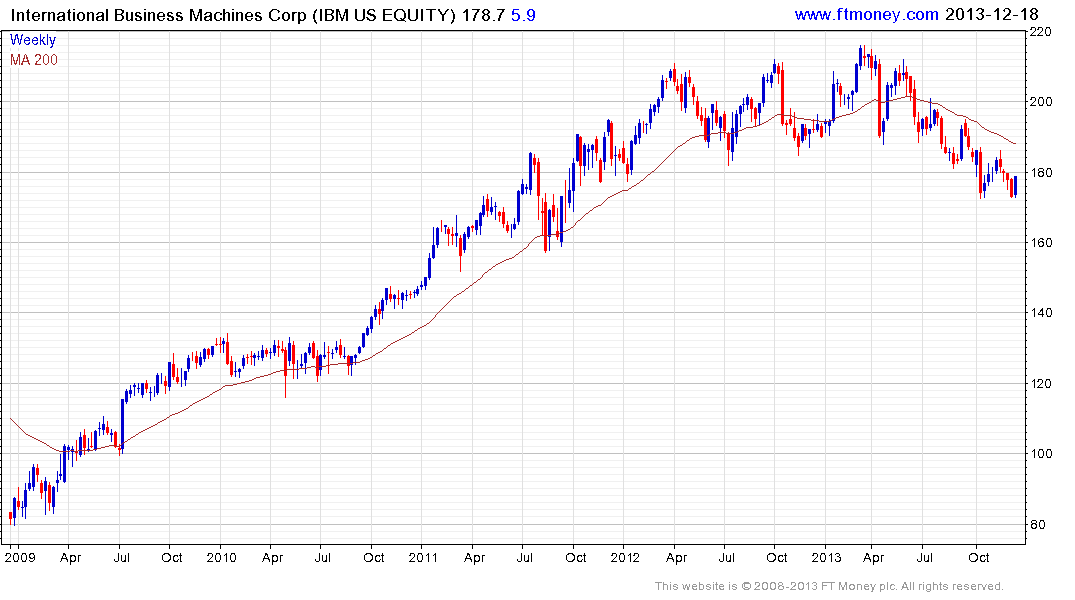The height and width of the screenshot is (600, 1075).
Task: Click the 'MA 200' legend label
Action: [34, 60]
